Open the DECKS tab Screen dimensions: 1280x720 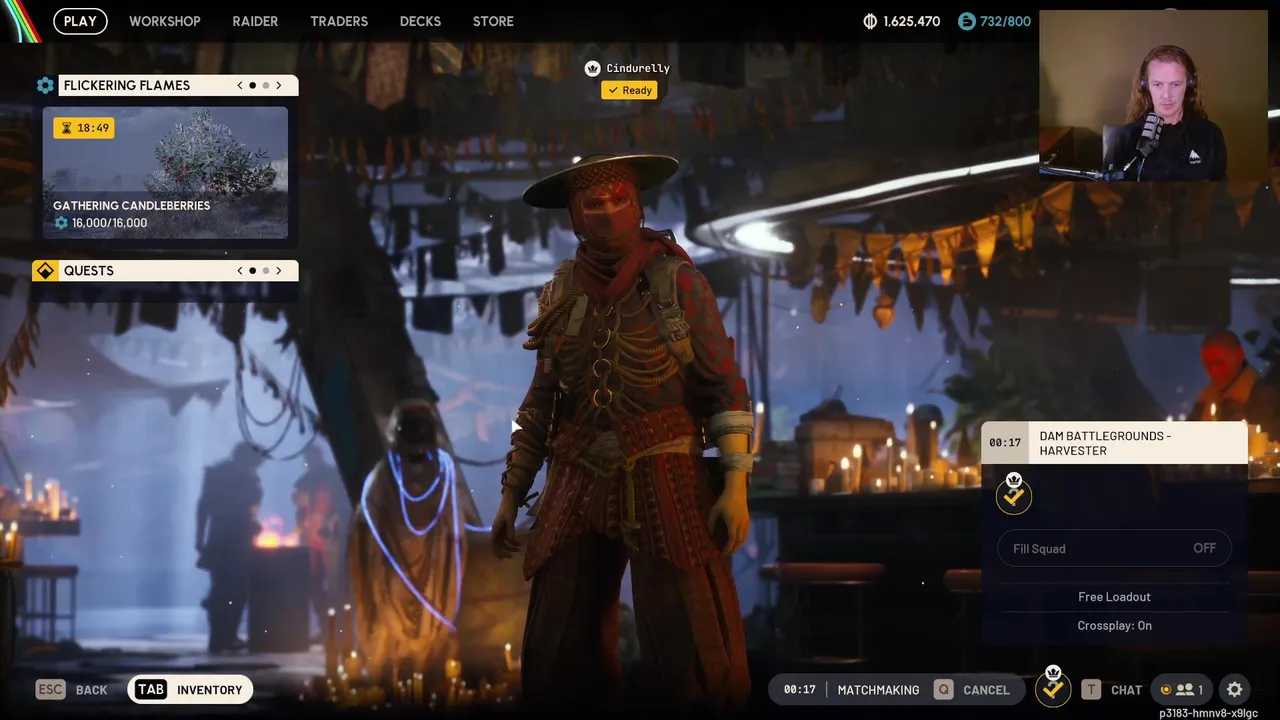pos(421,21)
